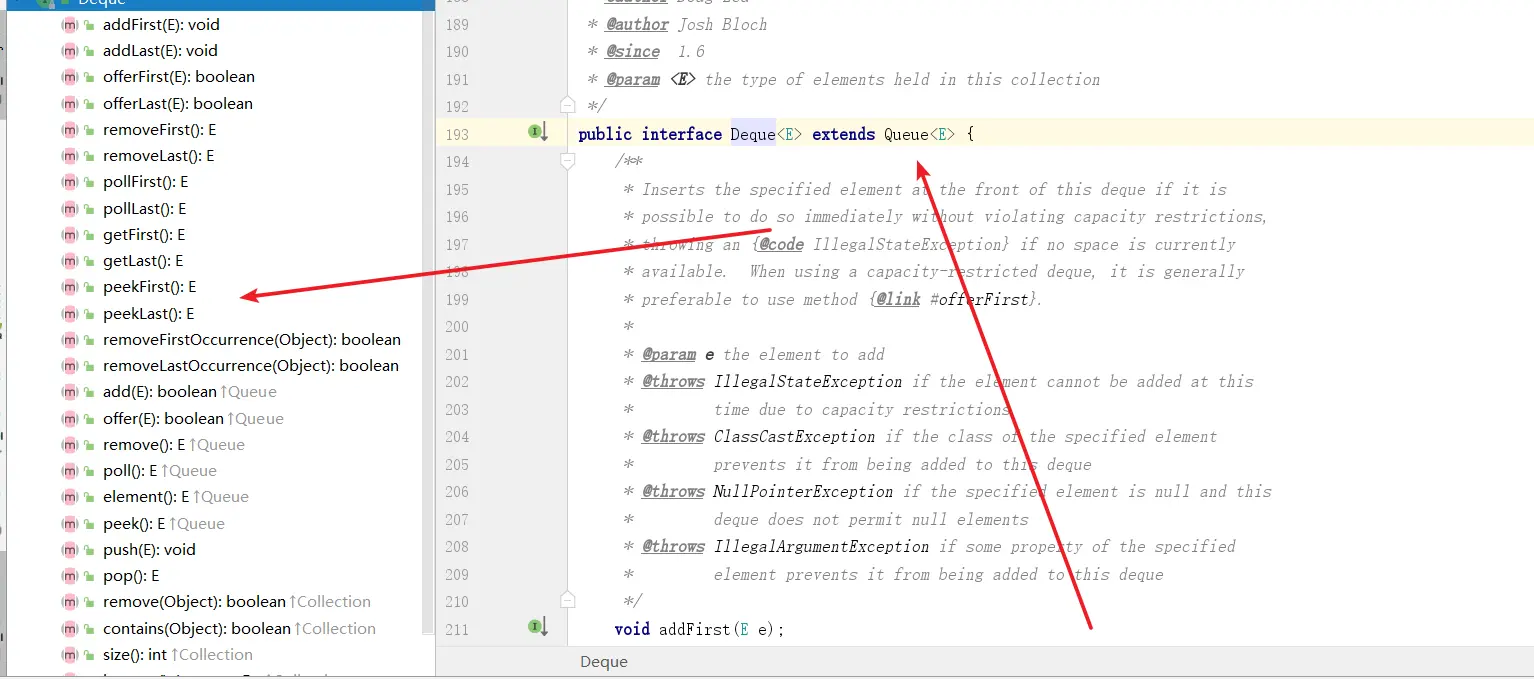Click the fold end marker on line 192
The image size is (1534, 679).
[x=568, y=104]
